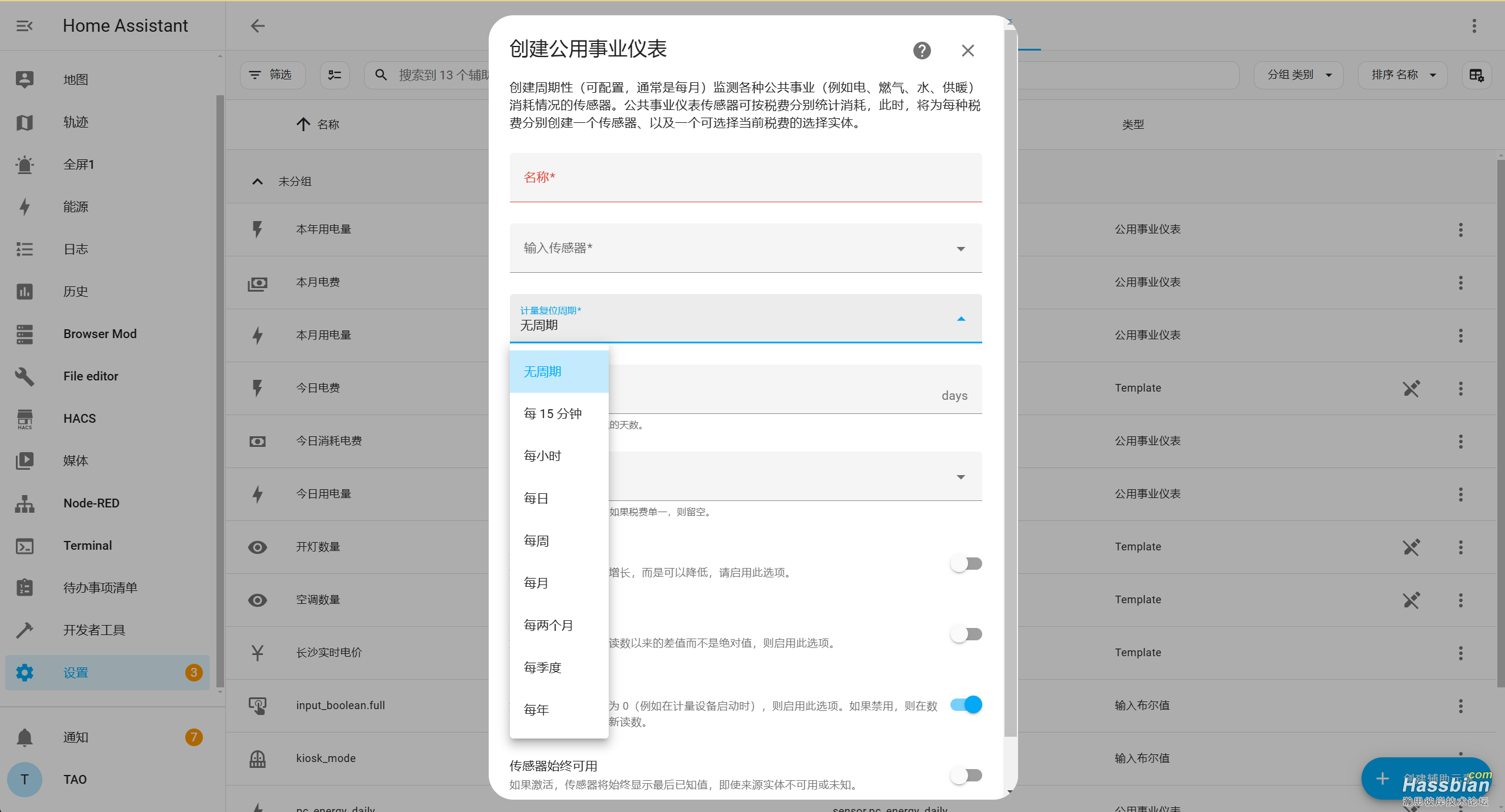Open File editor in the sidebar
Image resolution: width=1505 pixels, height=812 pixels.
pos(108,376)
